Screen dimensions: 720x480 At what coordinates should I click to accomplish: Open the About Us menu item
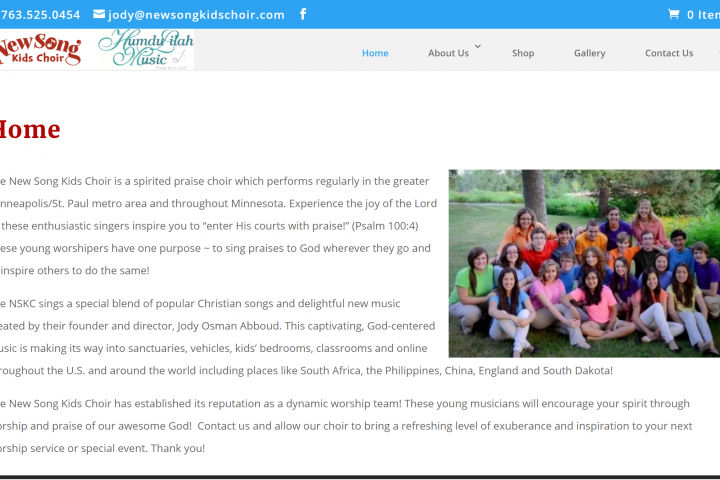click(x=448, y=53)
